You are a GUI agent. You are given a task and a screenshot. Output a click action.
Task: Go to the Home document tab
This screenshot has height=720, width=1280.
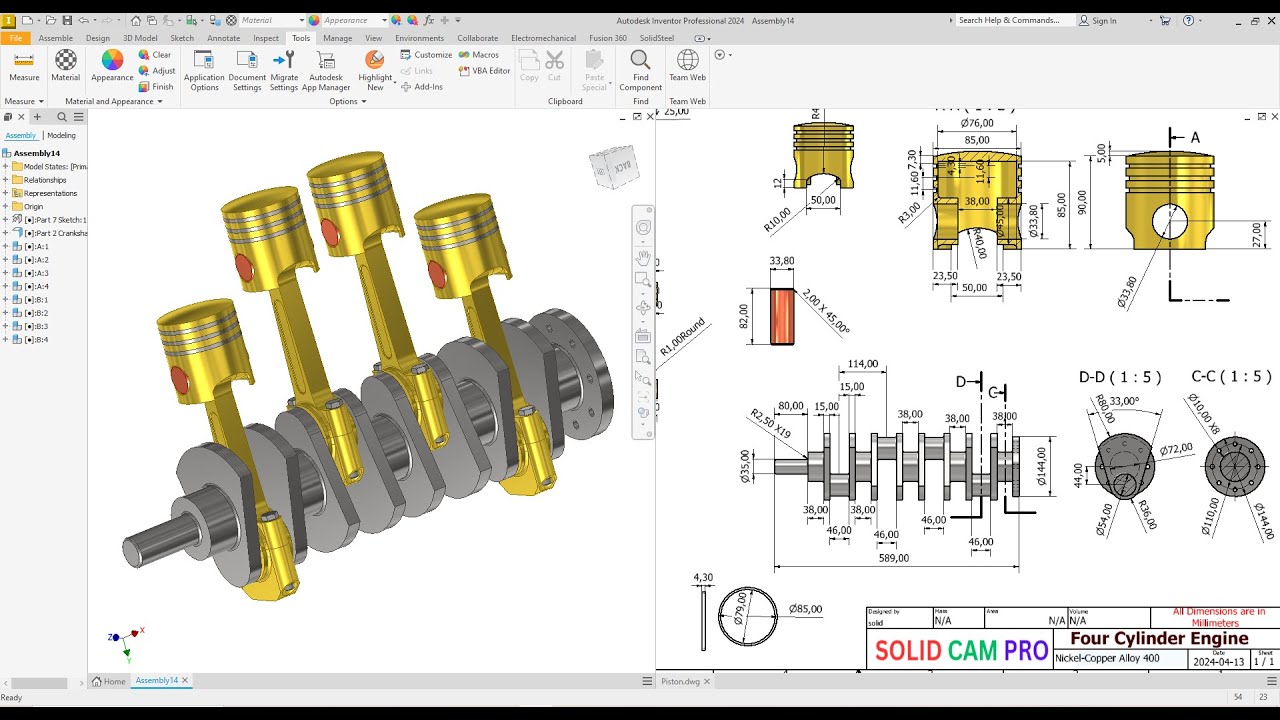coord(109,681)
